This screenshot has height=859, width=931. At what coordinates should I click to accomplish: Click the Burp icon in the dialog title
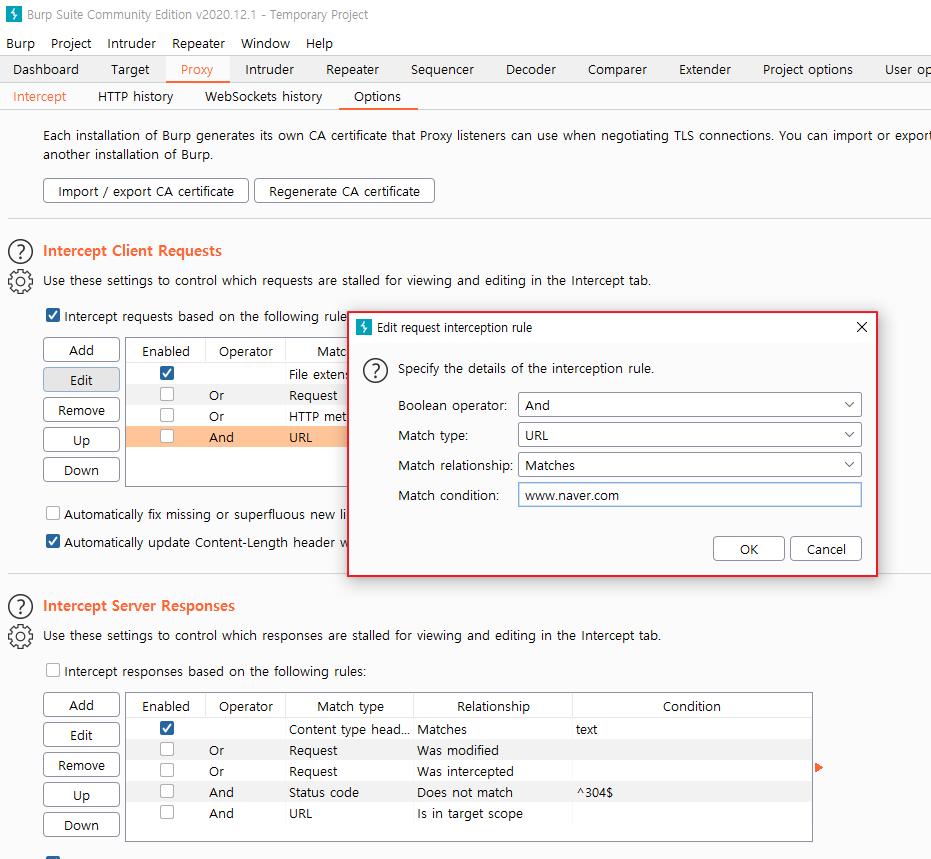pyautogui.click(x=363, y=327)
